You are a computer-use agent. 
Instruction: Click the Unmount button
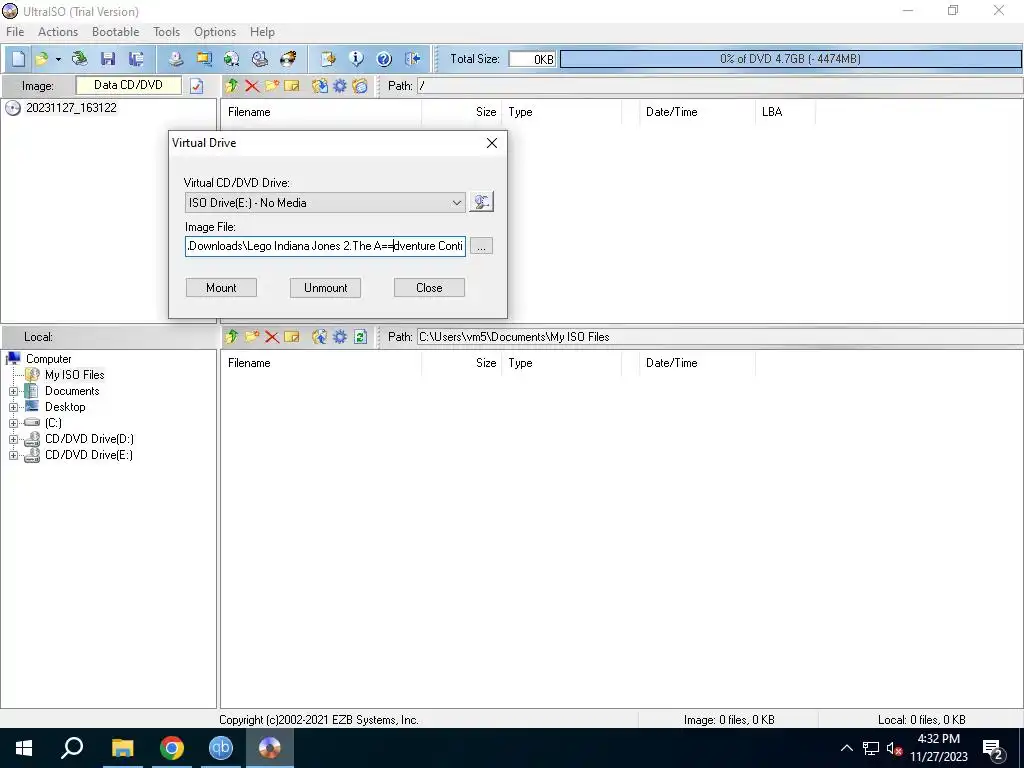[x=325, y=288]
